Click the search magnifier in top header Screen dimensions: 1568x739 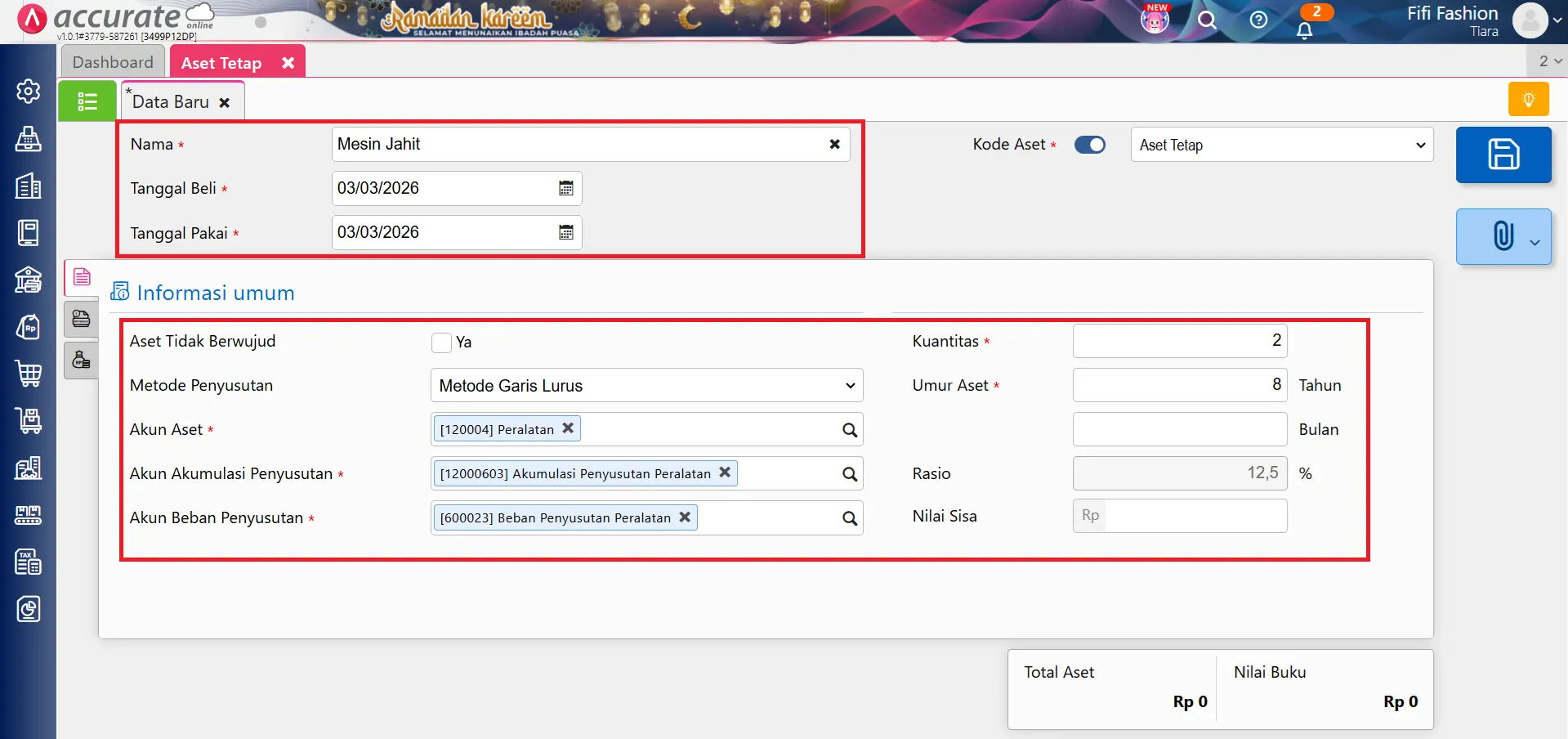click(1207, 20)
